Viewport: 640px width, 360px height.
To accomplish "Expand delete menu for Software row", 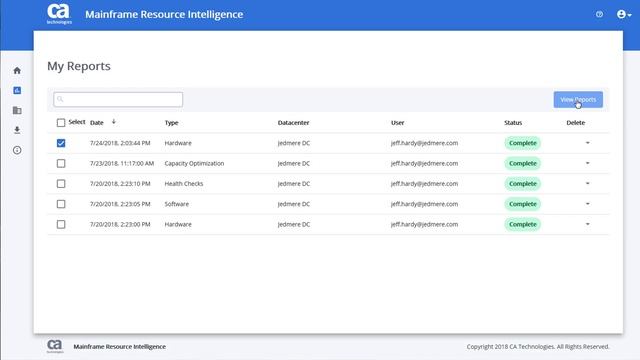I will coord(588,204).
